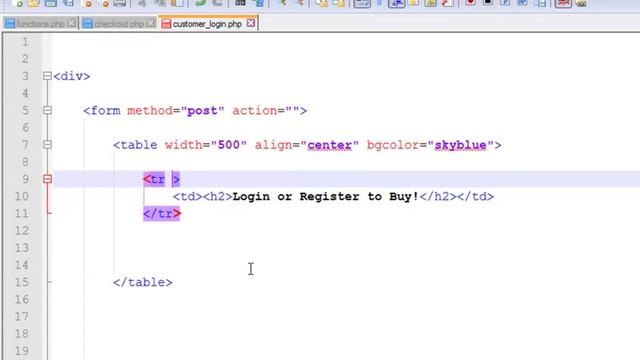Click the method attribute in the form tag
The height and width of the screenshot is (360, 640).
click(x=150, y=111)
